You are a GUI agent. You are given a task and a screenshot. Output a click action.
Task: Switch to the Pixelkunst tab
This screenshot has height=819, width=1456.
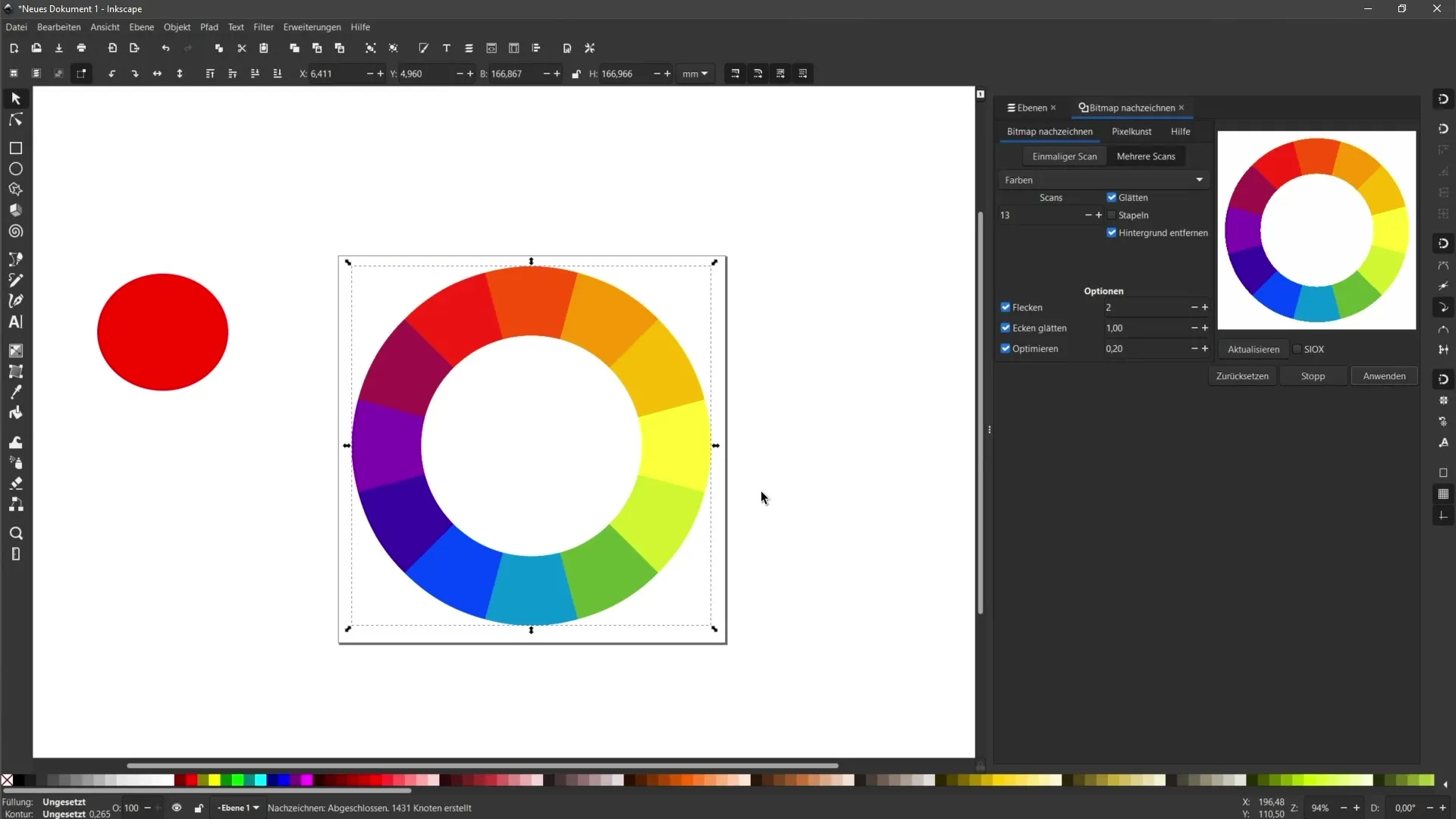click(x=1131, y=131)
